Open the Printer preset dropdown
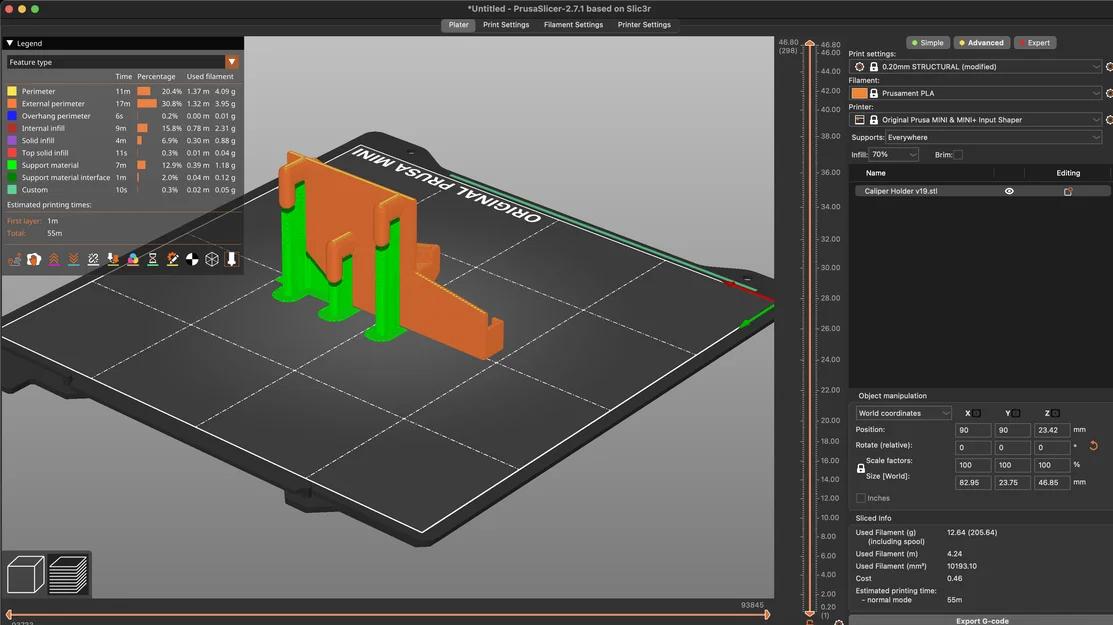 976,120
